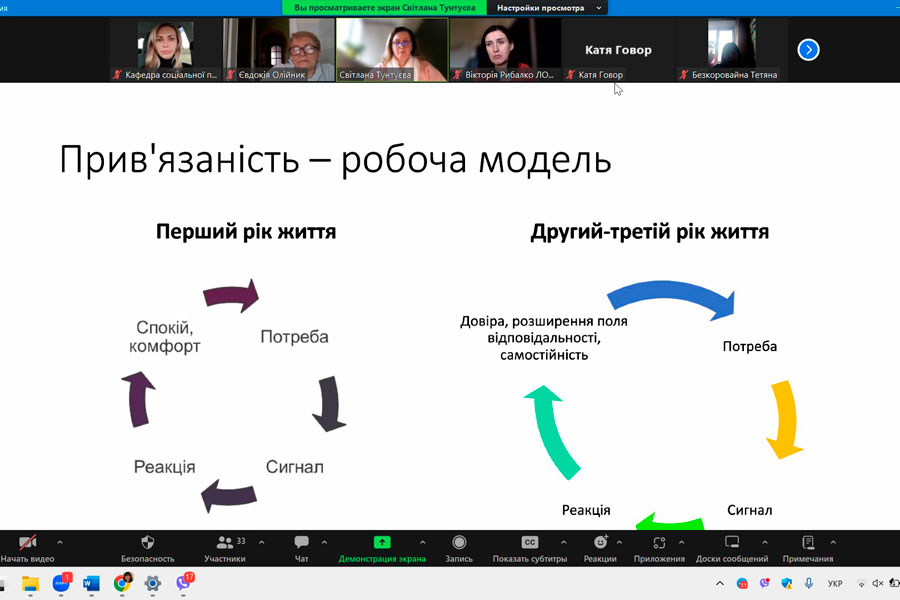Open Безопасность shield icon

[x=148, y=542]
